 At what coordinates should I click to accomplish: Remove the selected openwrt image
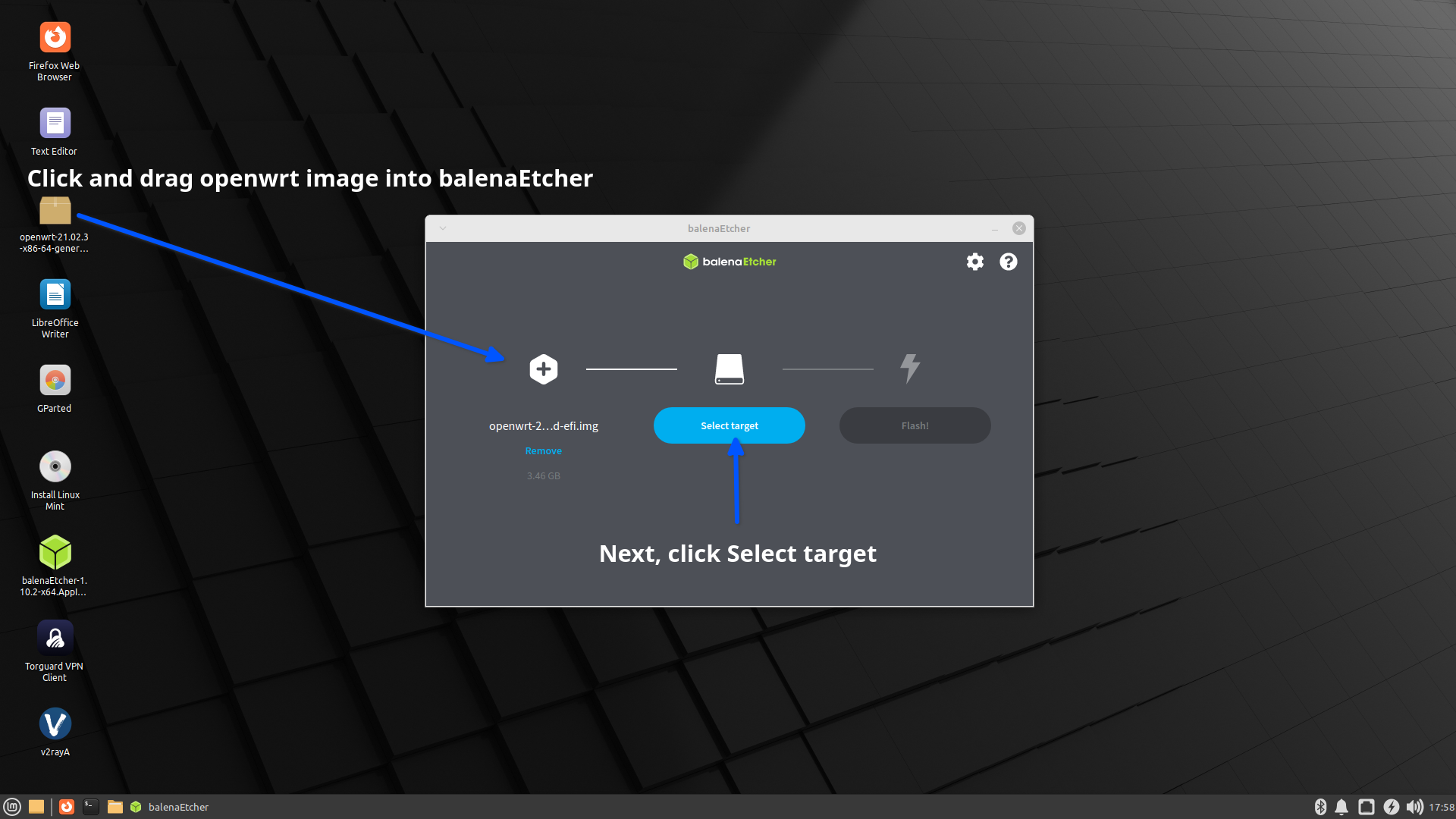click(544, 450)
